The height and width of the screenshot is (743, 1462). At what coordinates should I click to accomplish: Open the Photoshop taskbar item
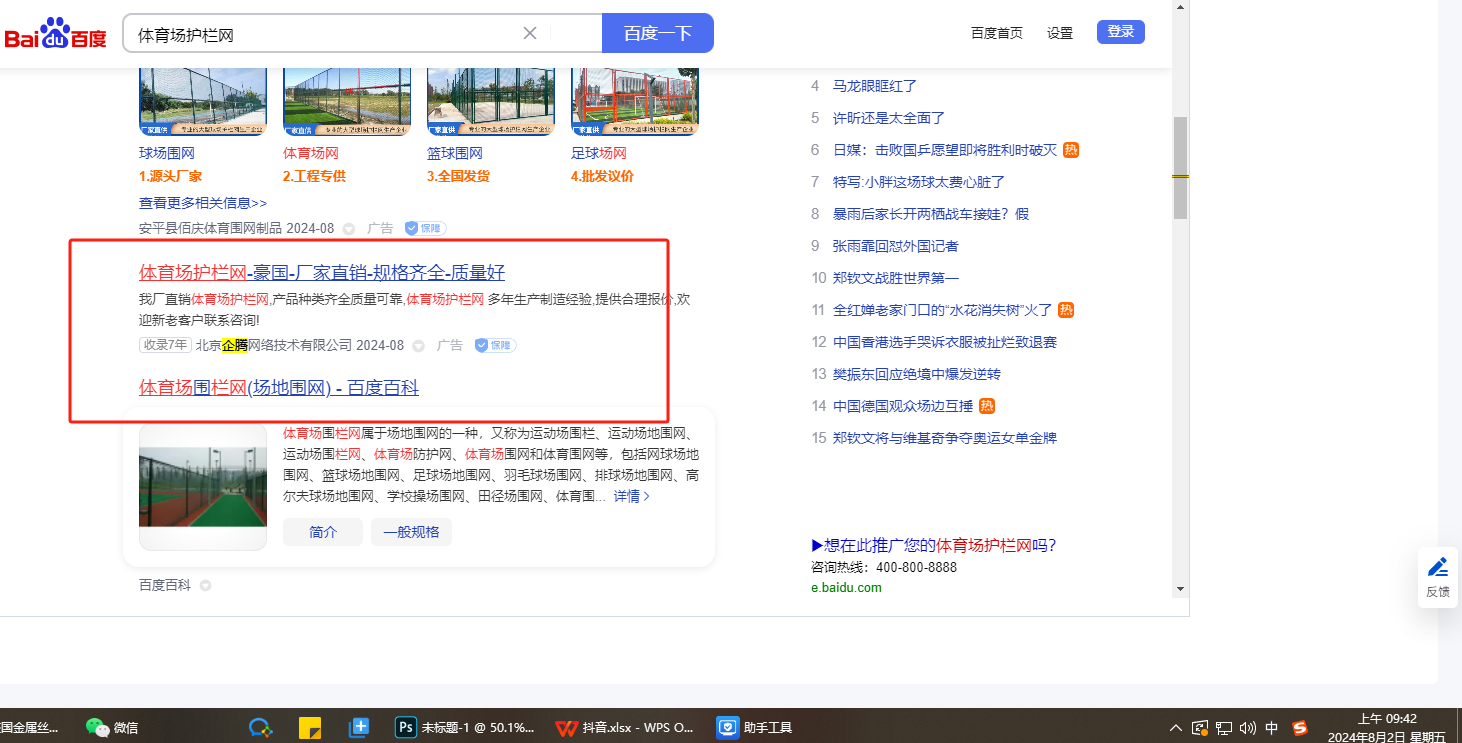click(466, 727)
